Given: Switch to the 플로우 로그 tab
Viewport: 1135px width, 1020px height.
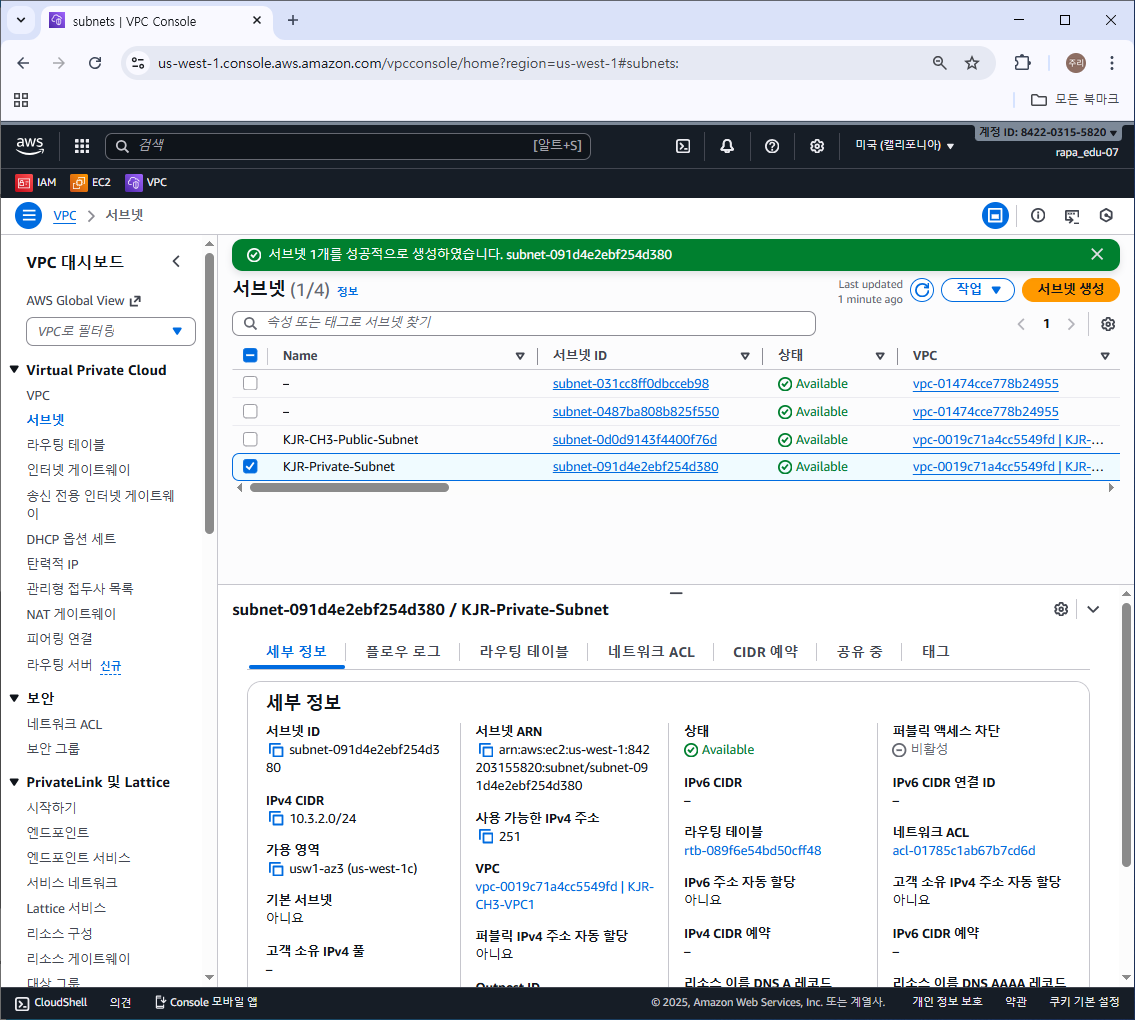Looking at the screenshot, I should pos(402,652).
